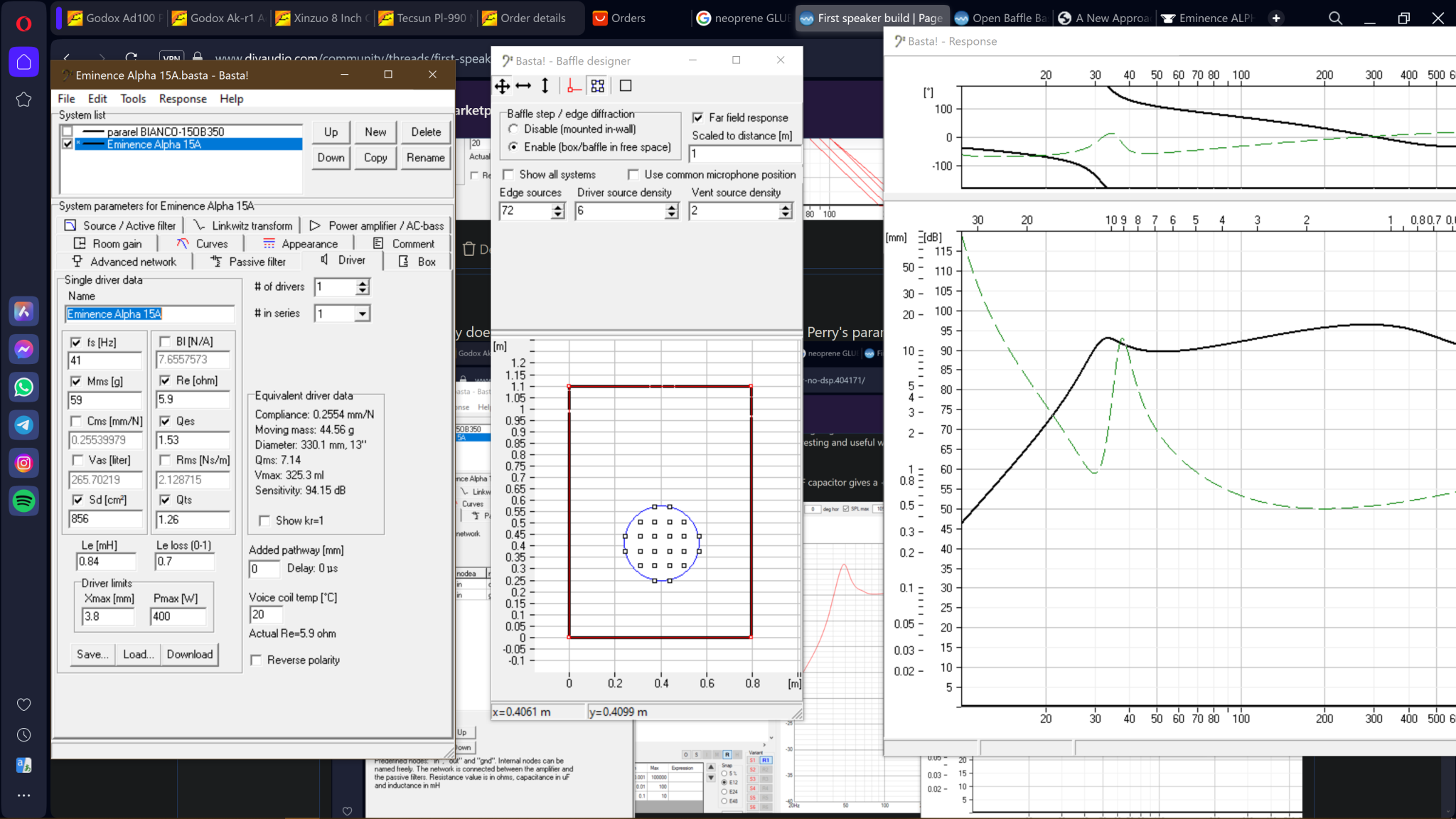The height and width of the screenshot is (819, 1456).
Task: Uncheck Far field response
Action: [698, 118]
